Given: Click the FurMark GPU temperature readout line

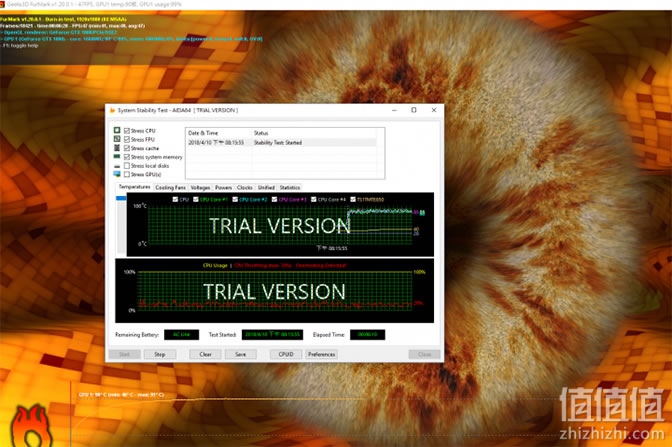Looking at the screenshot, I should tap(121, 394).
